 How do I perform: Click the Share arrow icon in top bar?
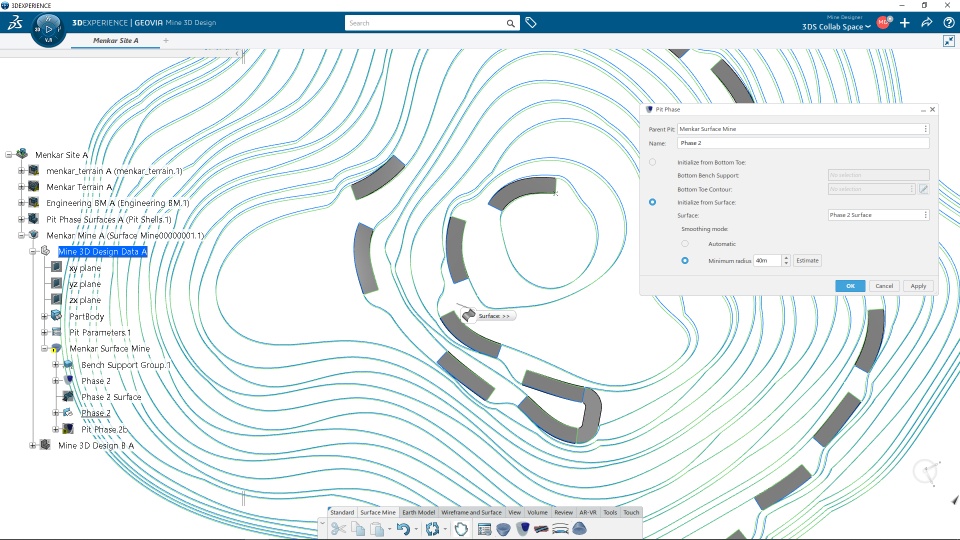(926, 23)
